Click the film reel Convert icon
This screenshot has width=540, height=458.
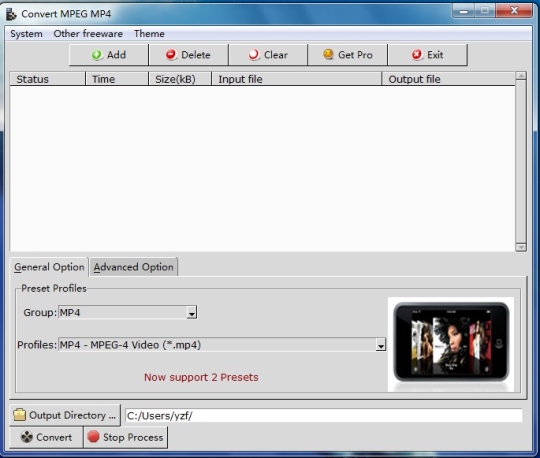click(27, 437)
